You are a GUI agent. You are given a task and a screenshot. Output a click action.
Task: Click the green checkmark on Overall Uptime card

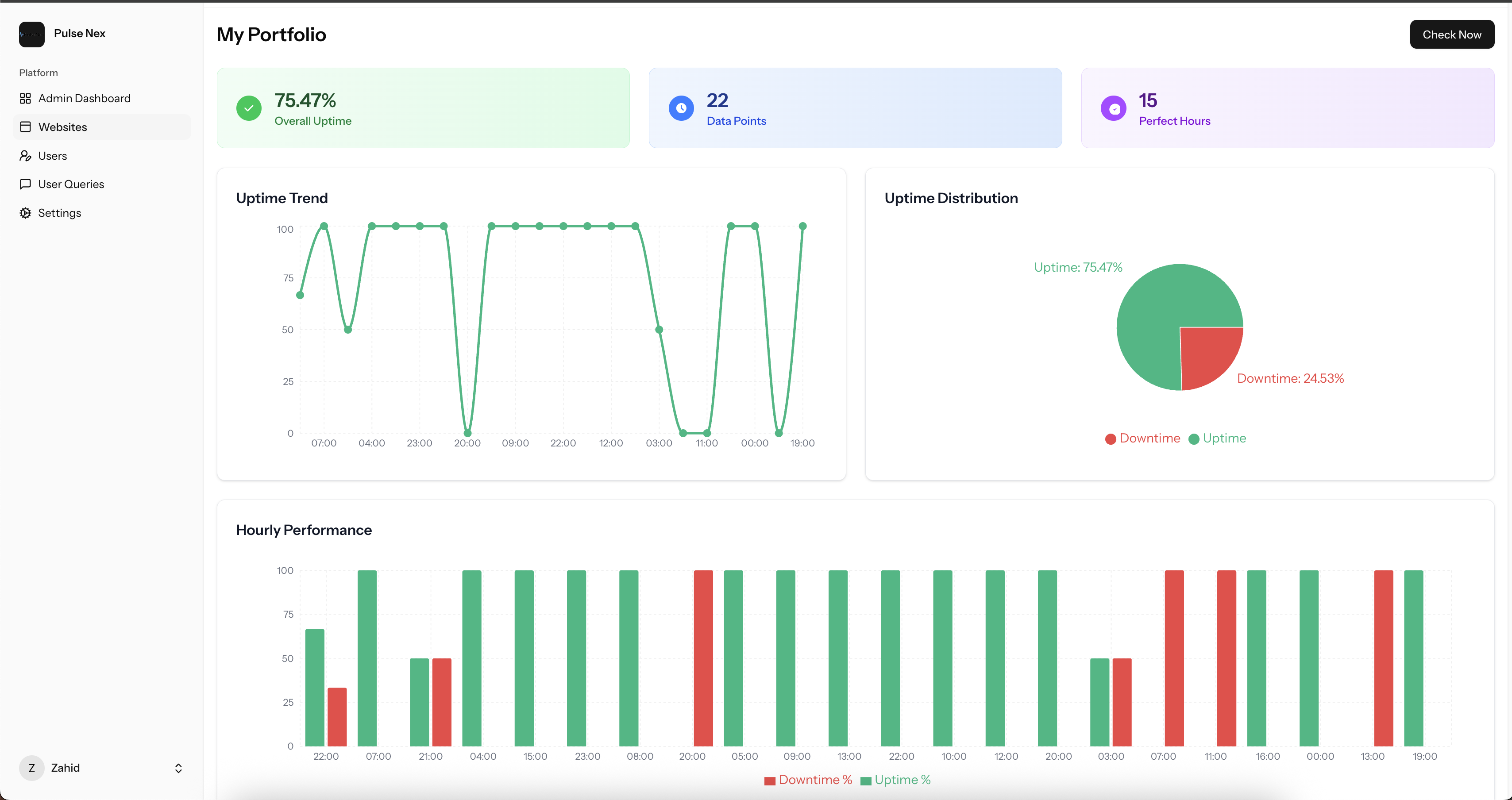(248, 108)
